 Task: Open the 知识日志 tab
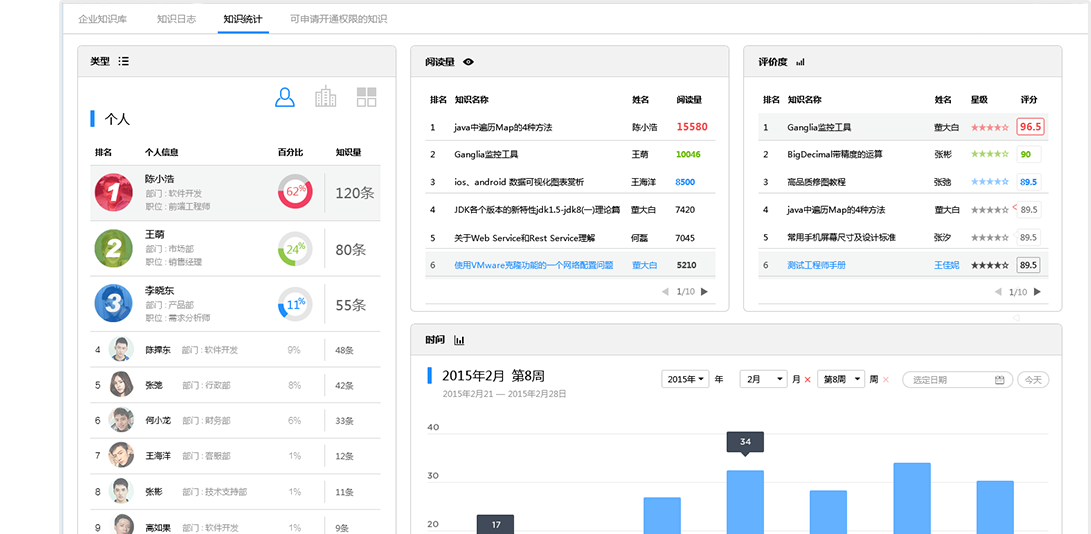[x=177, y=19]
